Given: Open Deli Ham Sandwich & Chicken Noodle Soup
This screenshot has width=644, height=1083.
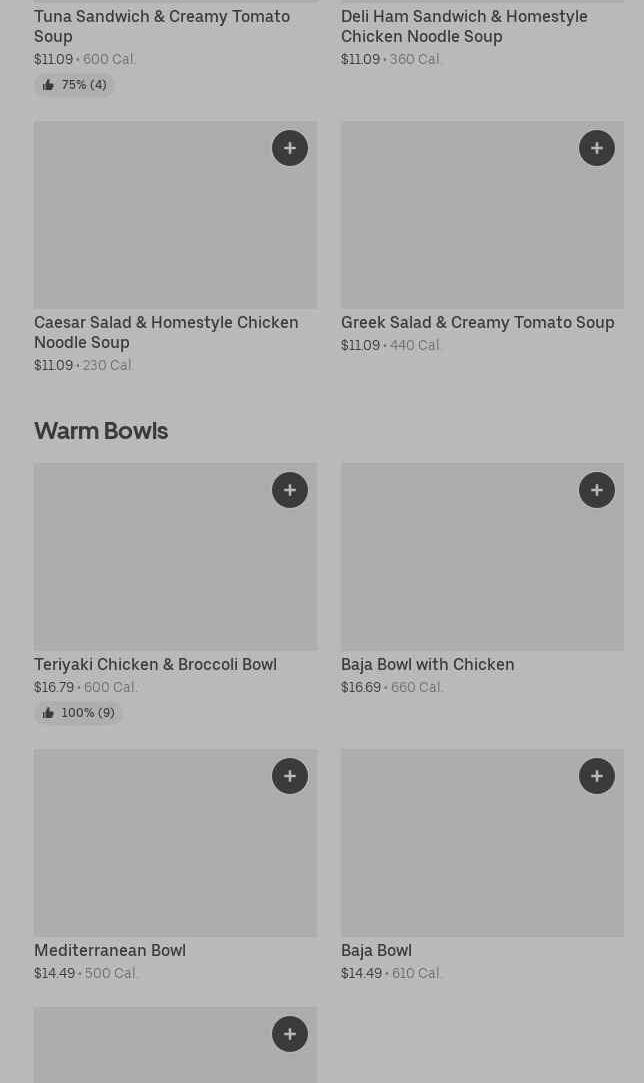Looking at the screenshot, I should tap(464, 26).
